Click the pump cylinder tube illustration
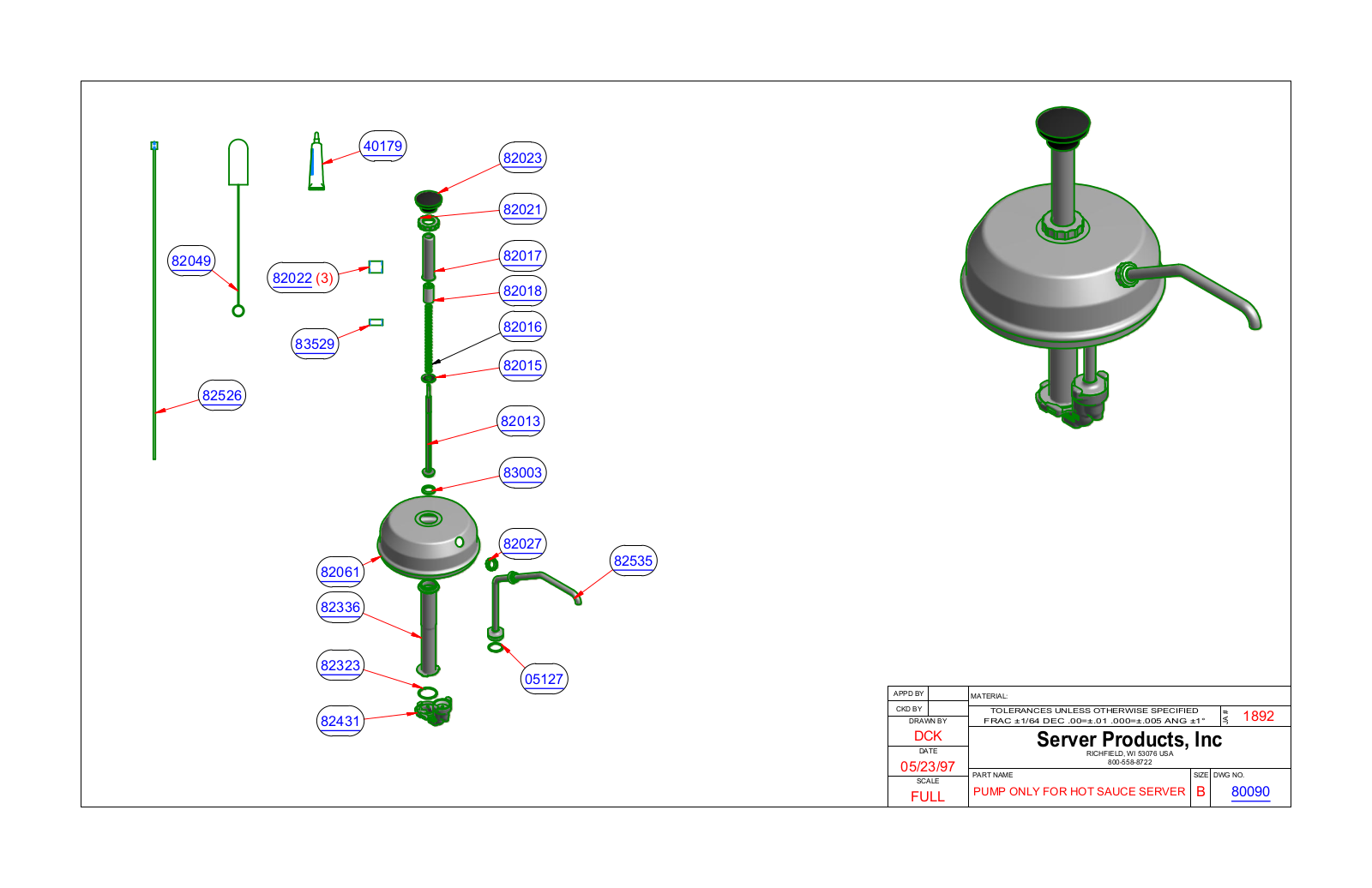This screenshot has width=1372, height=888. pos(428,628)
